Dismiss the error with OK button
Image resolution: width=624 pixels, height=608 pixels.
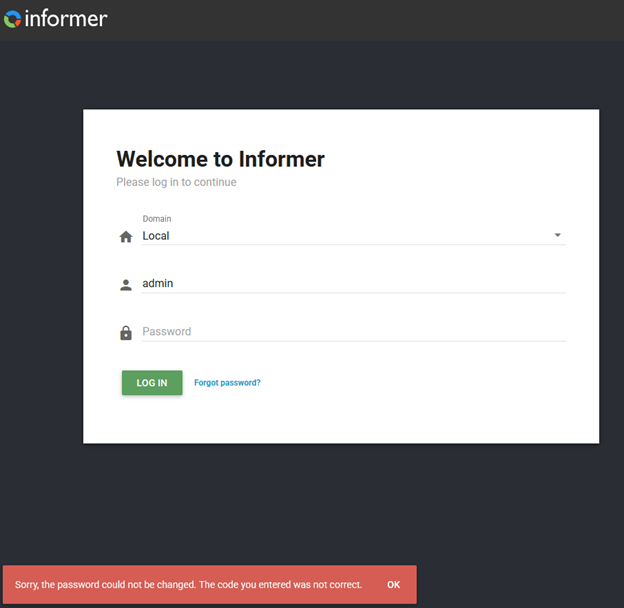tap(393, 585)
